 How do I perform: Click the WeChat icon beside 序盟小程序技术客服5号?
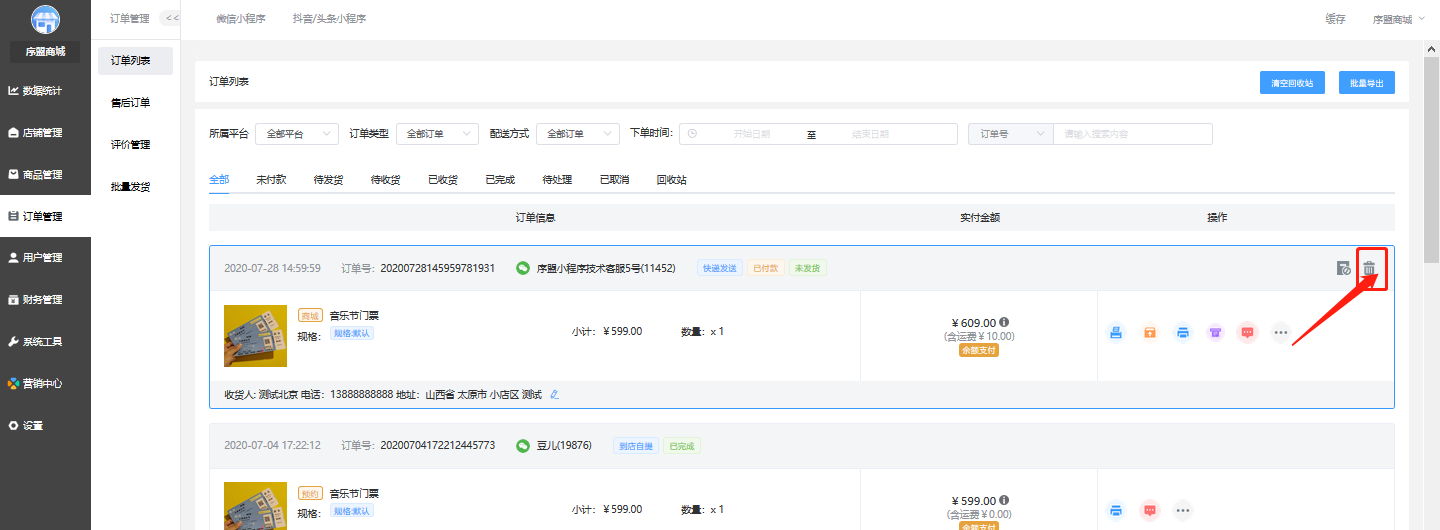(522, 268)
